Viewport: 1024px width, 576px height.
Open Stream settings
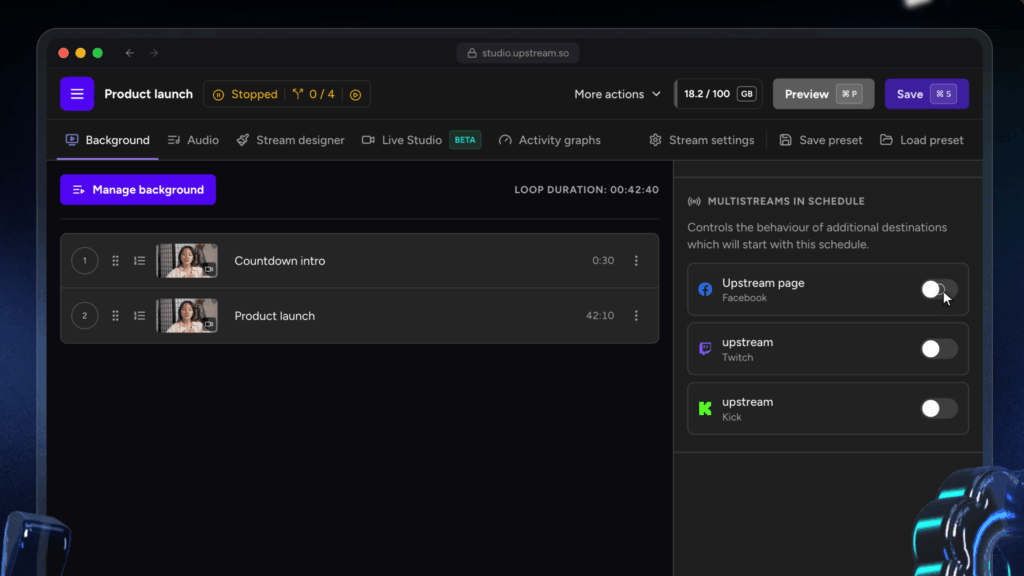(702, 140)
